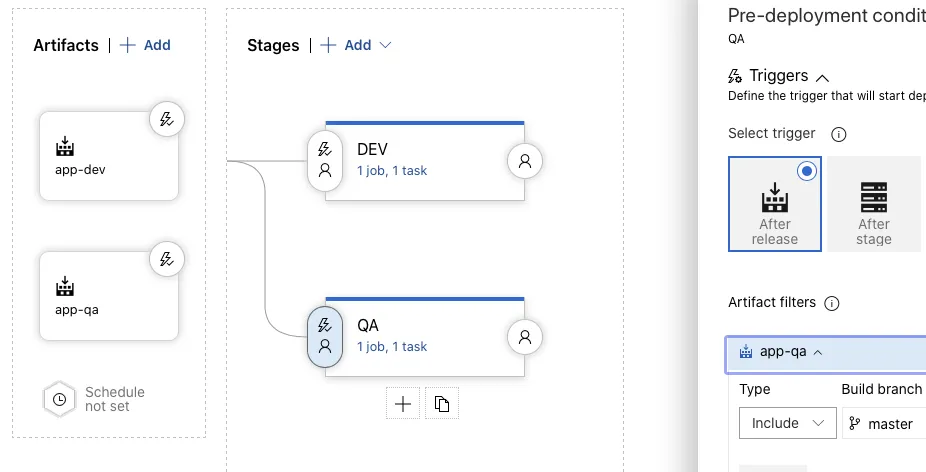The image size is (926, 472).
Task: Open the Include type dropdown
Action: coord(787,423)
